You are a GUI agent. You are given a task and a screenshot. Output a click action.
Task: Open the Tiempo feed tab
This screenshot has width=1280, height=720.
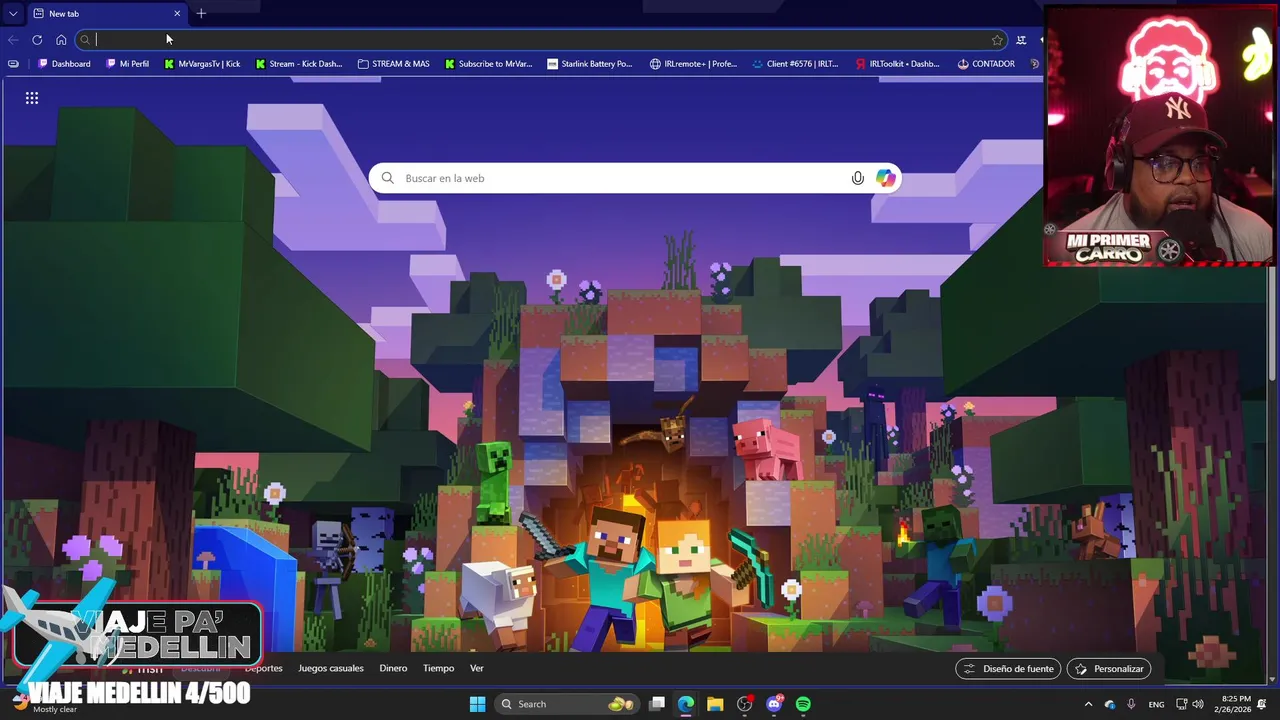(x=438, y=668)
